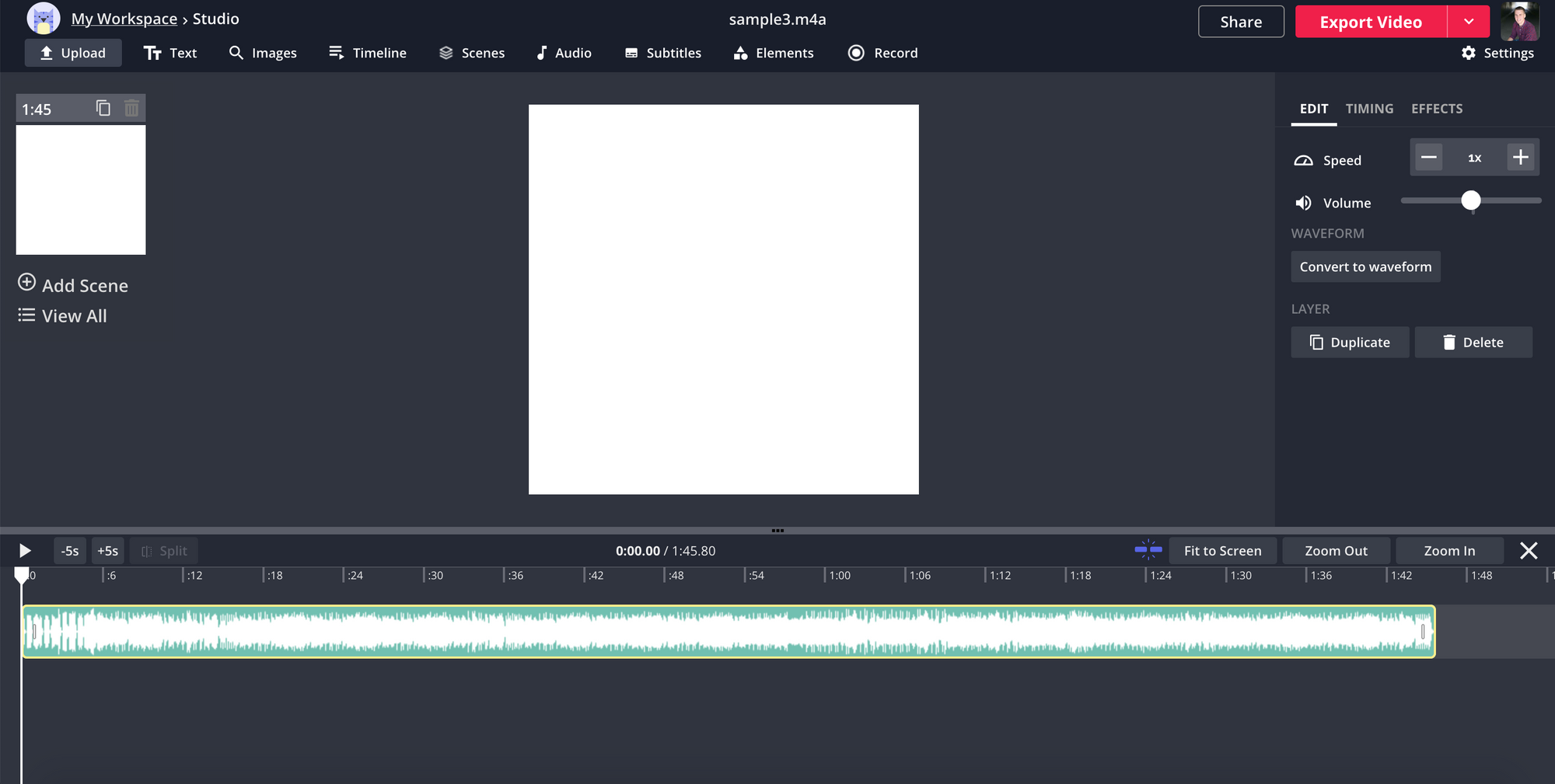Decrease speed with the minus button

click(x=1428, y=158)
